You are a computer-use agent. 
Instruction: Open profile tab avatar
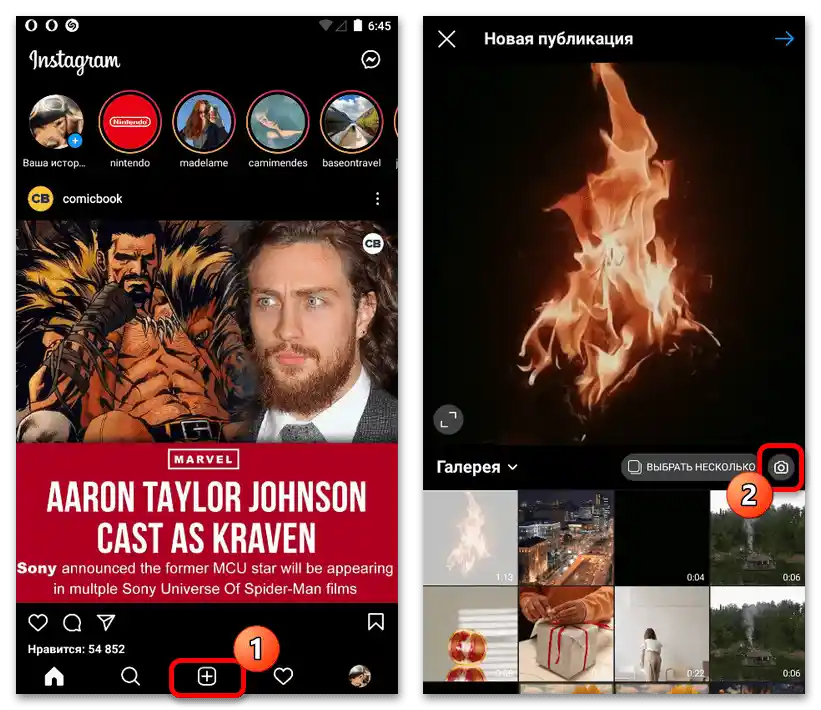tap(360, 676)
